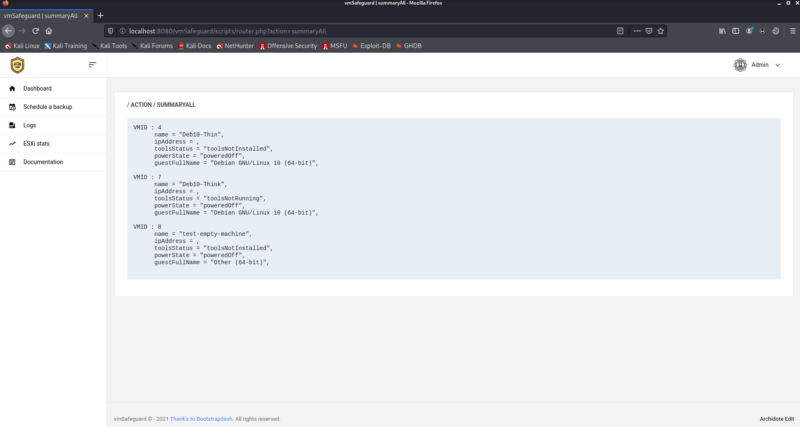The height and width of the screenshot is (427, 800).
Task: Click the browser home icon
Action: pyautogui.click(x=48, y=31)
